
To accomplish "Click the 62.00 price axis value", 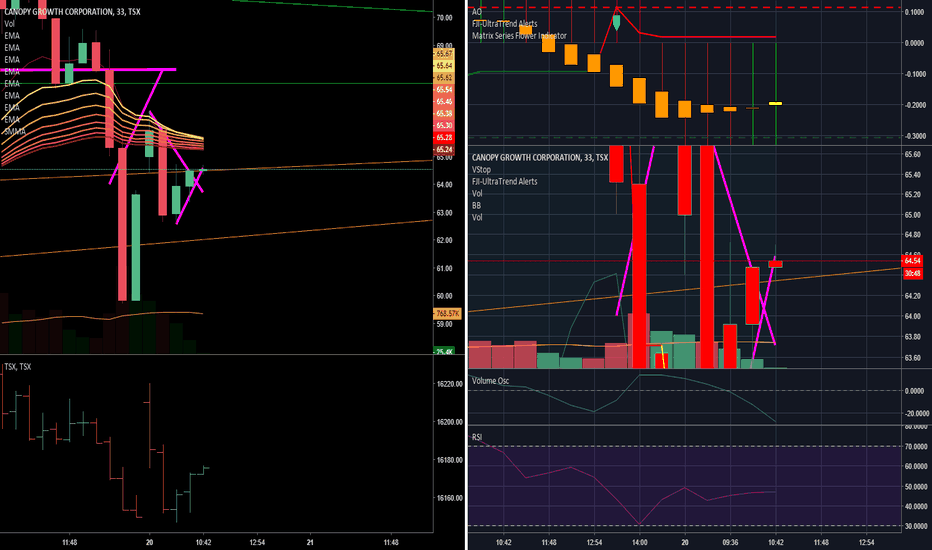I will coord(445,240).
